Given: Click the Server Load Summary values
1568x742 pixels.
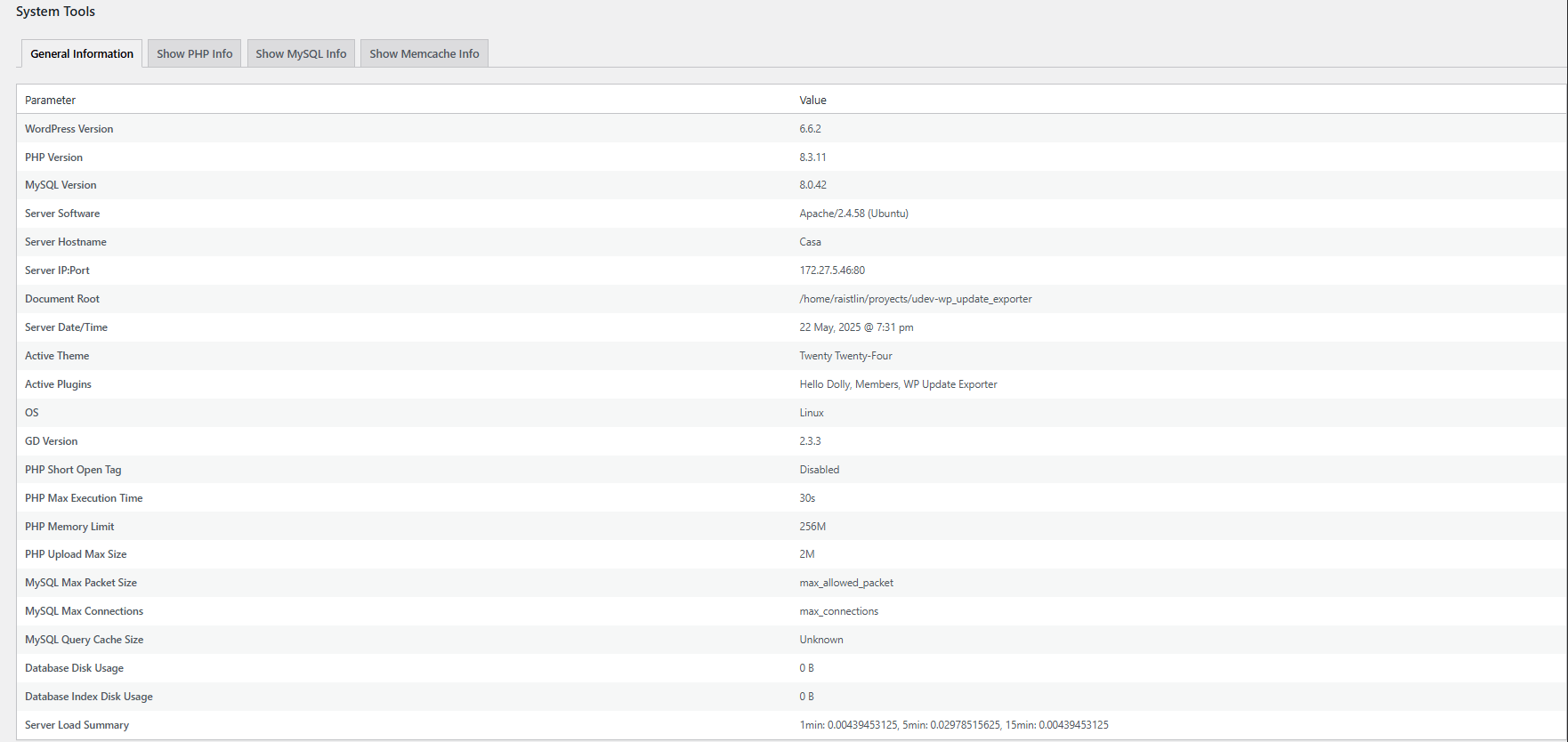Looking at the screenshot, I should 953,725.
